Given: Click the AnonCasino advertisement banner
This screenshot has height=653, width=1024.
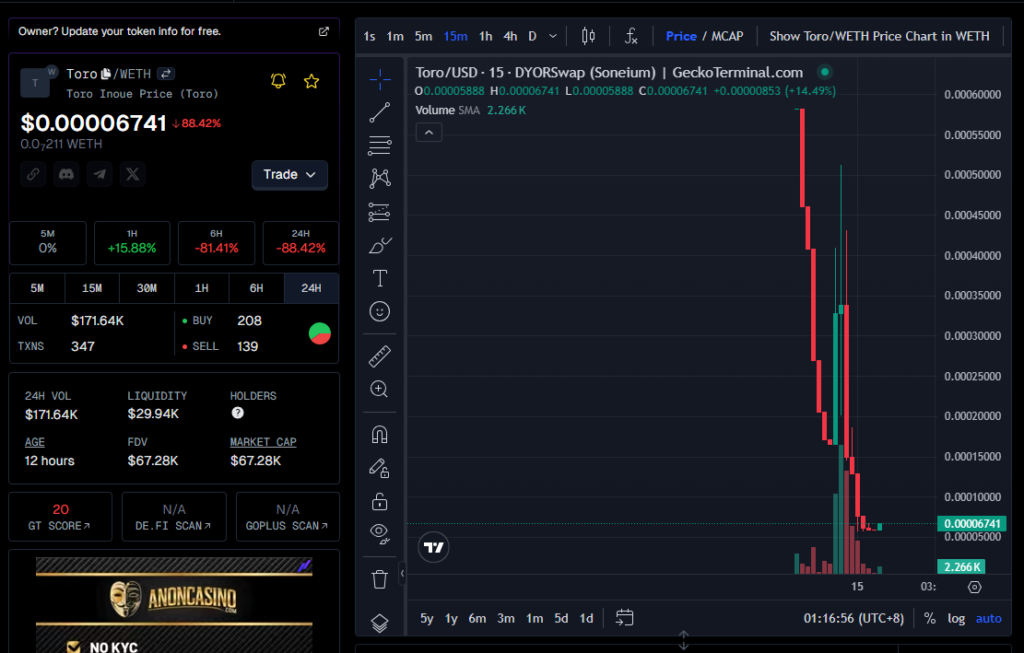Looking at the screenshot, I should tap(174, 605).
